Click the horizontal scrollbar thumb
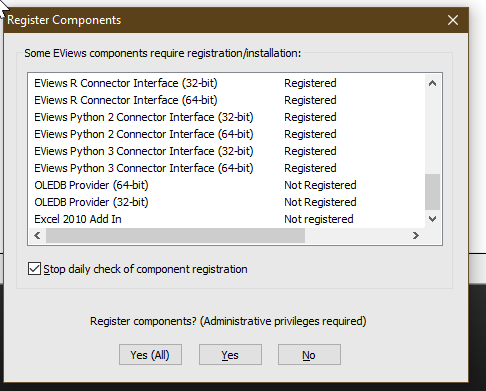 point(175,236)
